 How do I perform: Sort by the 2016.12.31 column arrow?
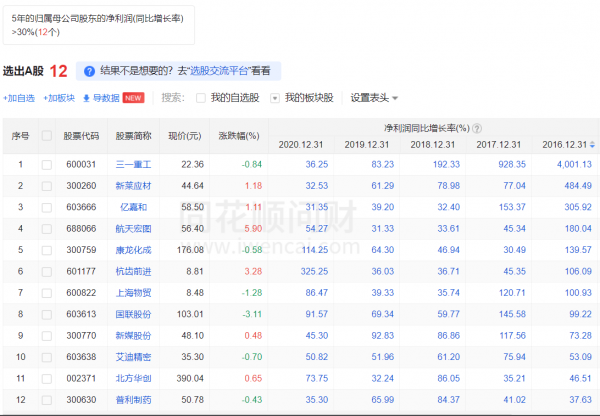tap(592, 145)
